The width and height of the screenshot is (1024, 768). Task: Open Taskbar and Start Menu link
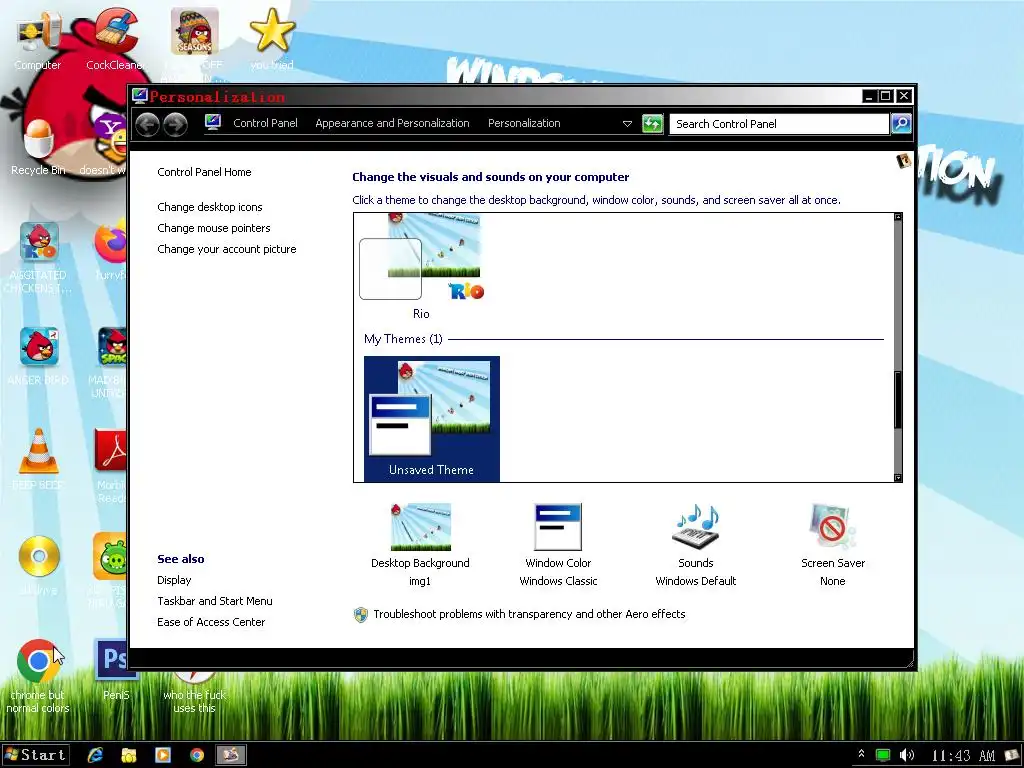coord(215,601)
